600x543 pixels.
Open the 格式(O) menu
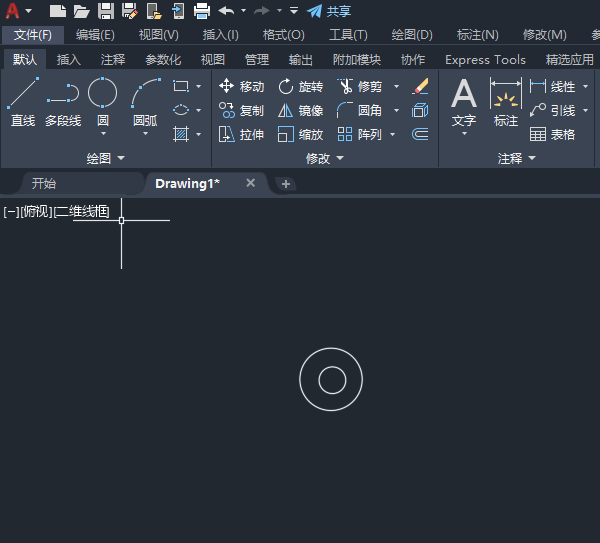pos(284,35)
